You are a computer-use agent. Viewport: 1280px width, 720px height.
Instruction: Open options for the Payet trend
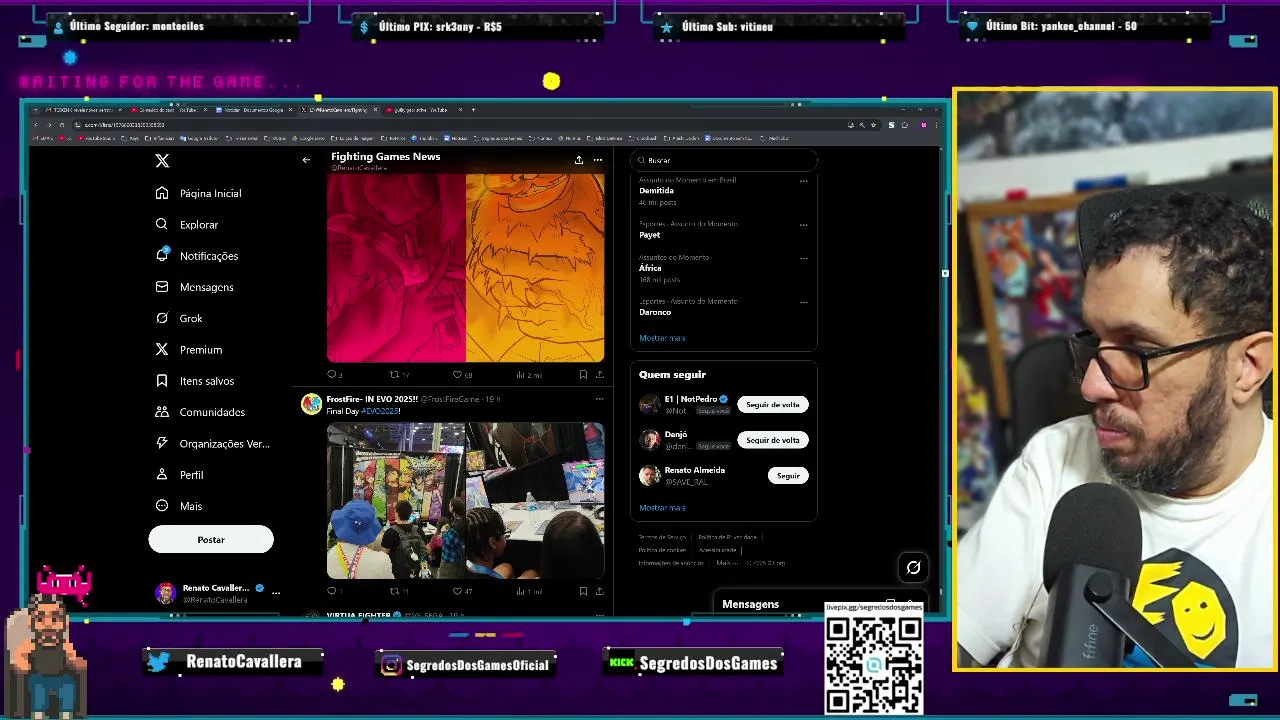coord(803,225)
